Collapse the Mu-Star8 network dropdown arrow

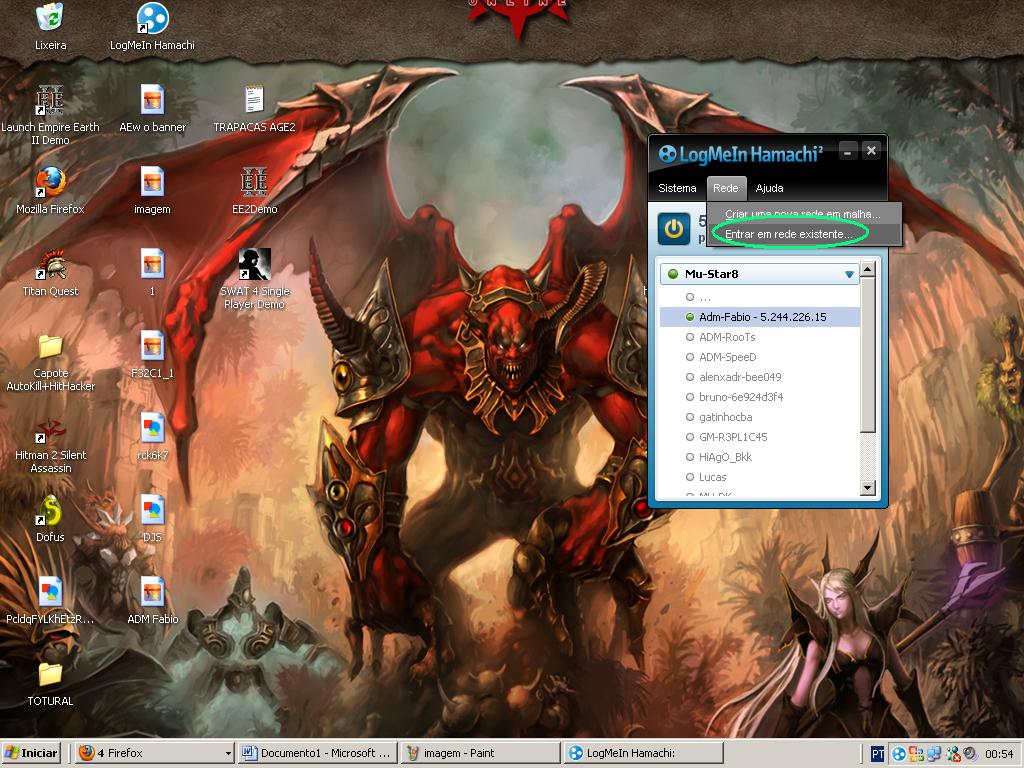pyautogui.click(x=849, y=274)
